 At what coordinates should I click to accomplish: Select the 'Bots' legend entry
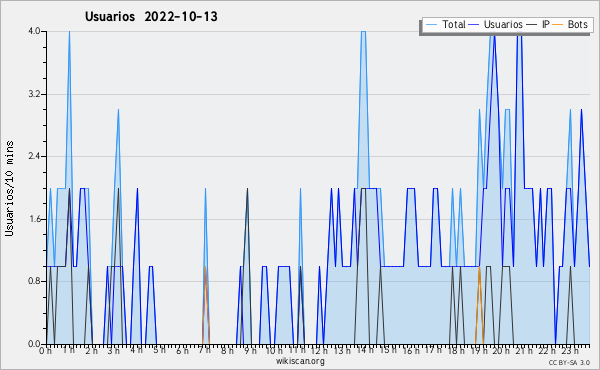(577, 24)
